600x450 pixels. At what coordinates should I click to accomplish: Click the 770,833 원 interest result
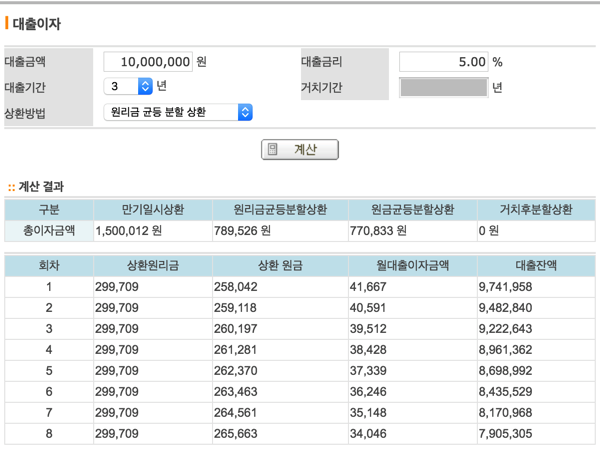[373, 231]
